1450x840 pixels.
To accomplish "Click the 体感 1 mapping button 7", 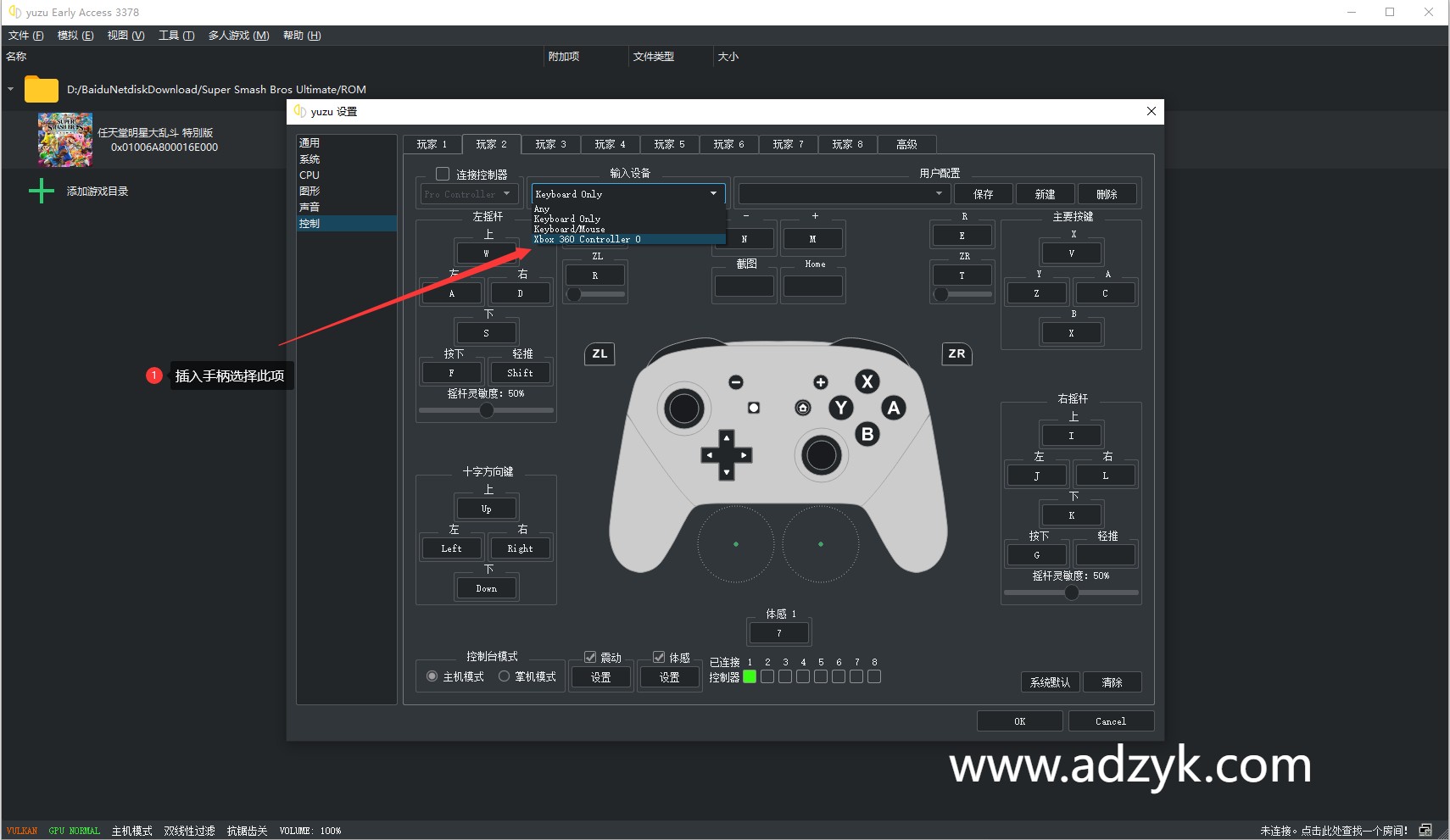I will pos(778,633).
